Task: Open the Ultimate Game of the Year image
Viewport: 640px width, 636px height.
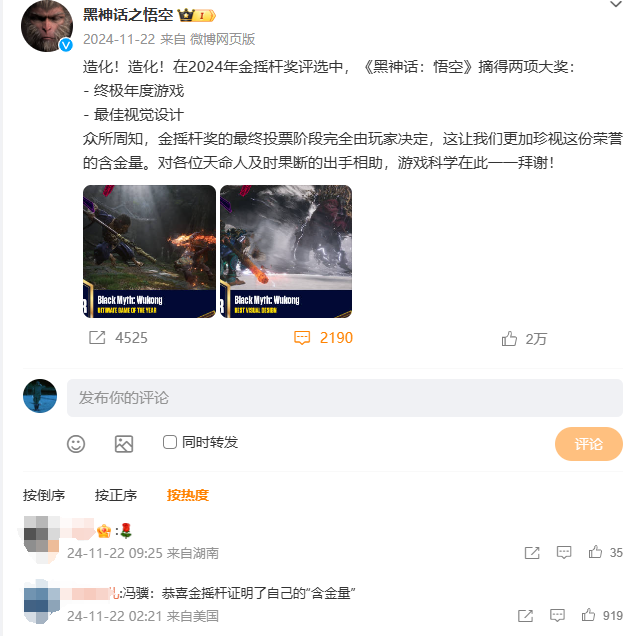Action: 149,251
